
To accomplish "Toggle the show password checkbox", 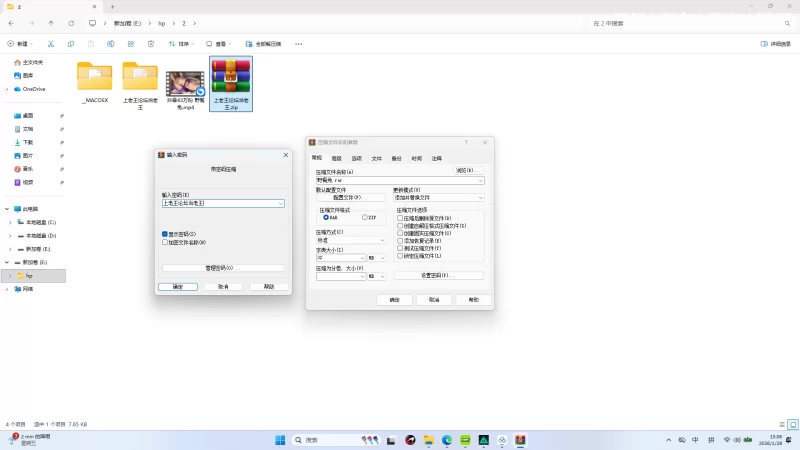I will (165, 234).
